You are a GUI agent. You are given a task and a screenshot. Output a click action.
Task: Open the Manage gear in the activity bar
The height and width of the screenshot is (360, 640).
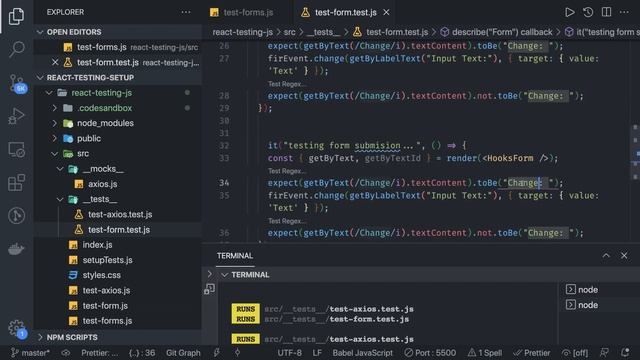point(16,328)
